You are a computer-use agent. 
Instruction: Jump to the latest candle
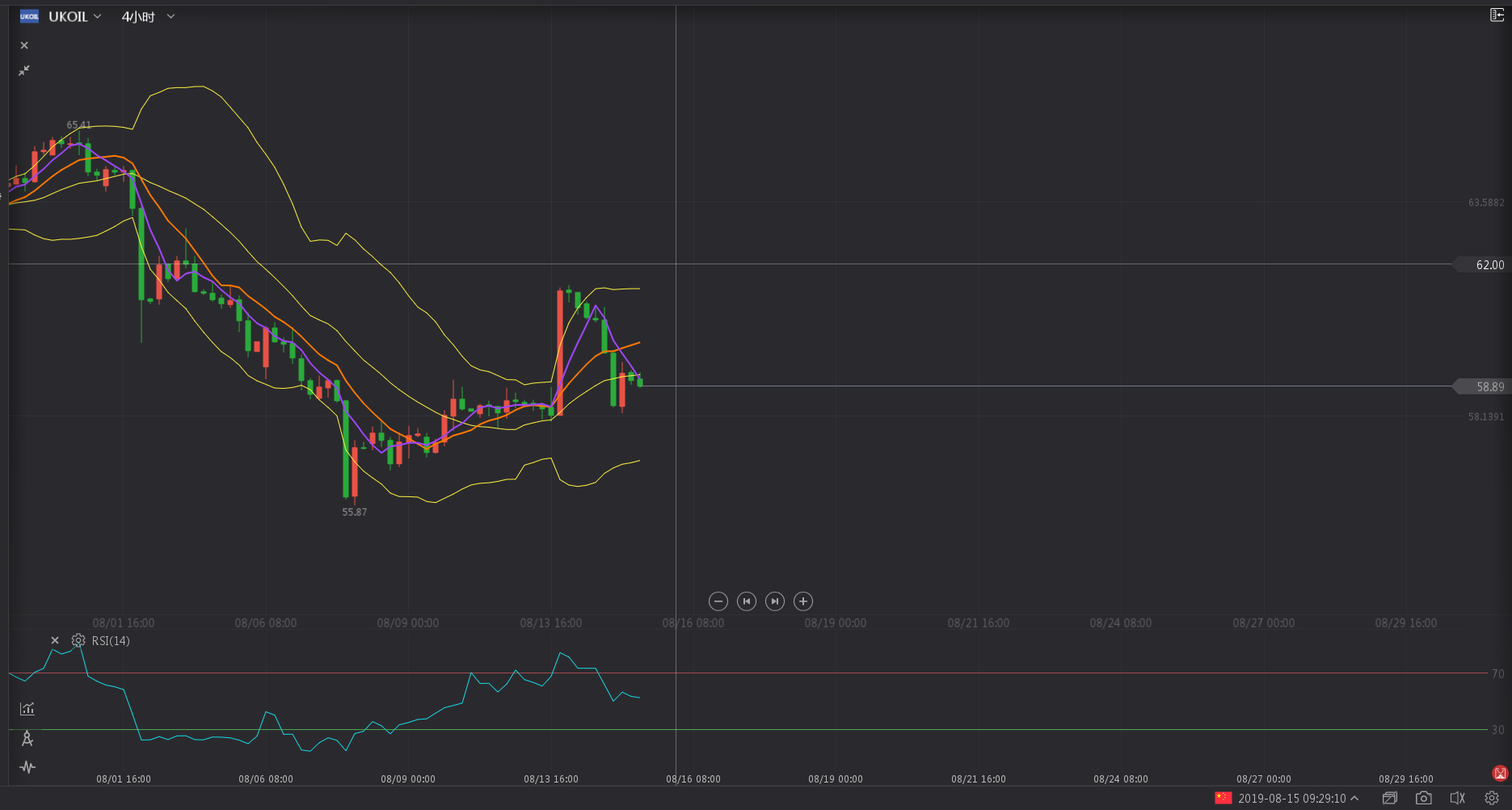(775, 601)
